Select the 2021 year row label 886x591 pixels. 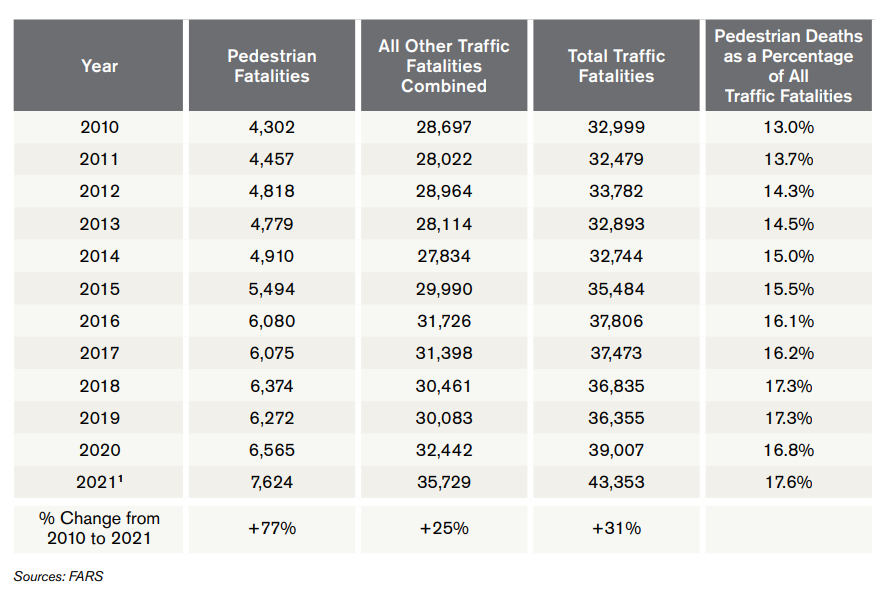click(99, 482)
